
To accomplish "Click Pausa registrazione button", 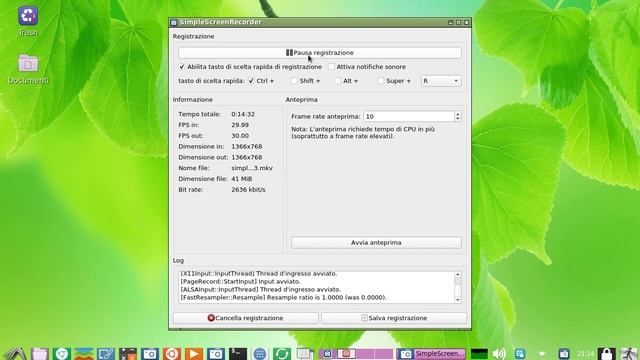I will tap(320, 53).
